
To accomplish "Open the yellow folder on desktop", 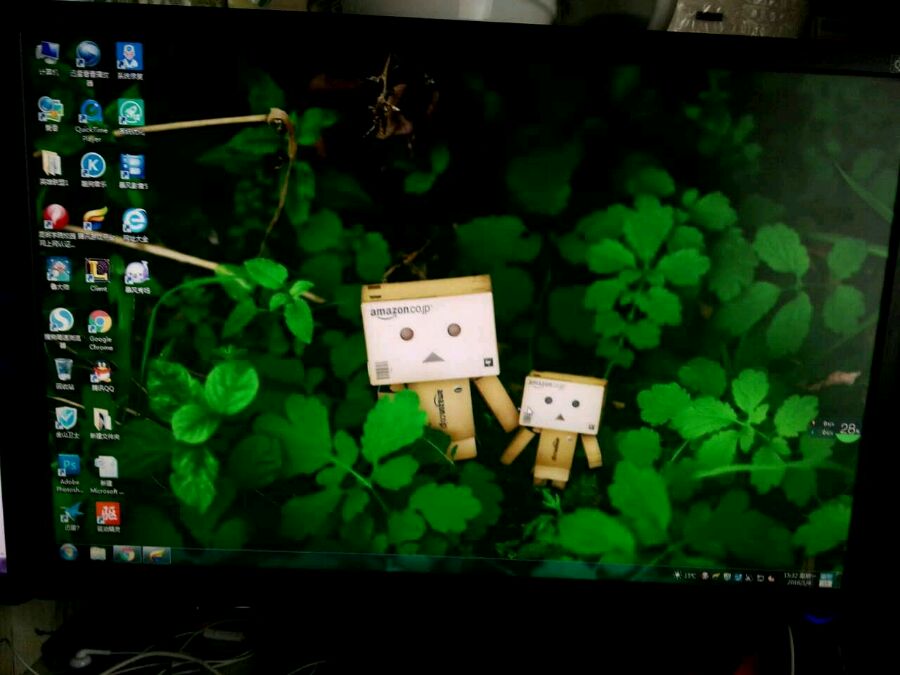I will 52,168.
